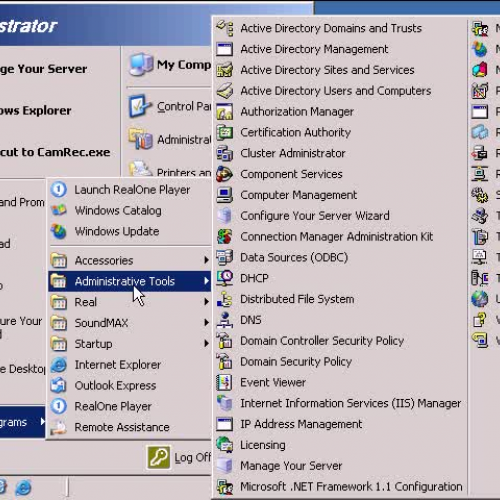
Task: Click the Outlook Express icon
Action: click(x=59, y=385)
